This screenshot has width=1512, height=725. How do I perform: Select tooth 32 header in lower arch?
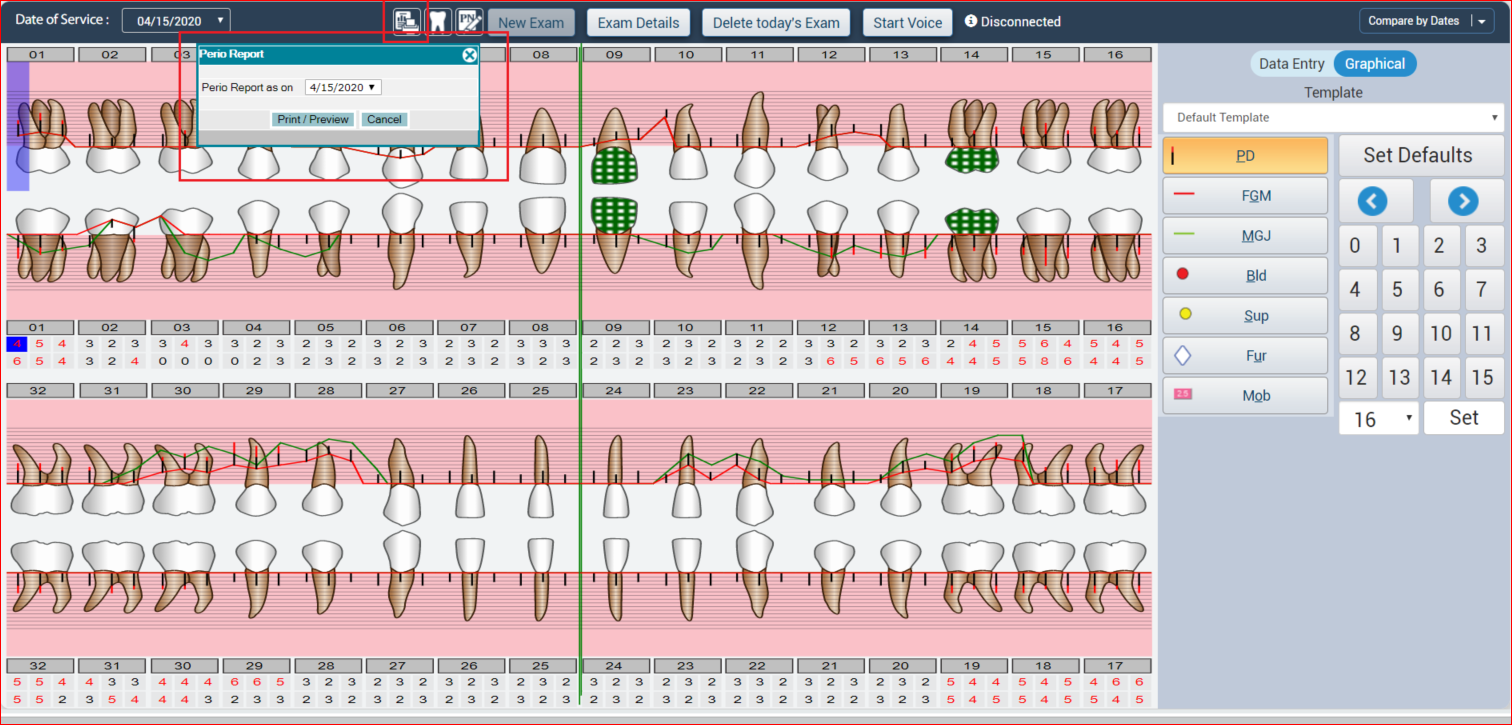coord(38,390)
